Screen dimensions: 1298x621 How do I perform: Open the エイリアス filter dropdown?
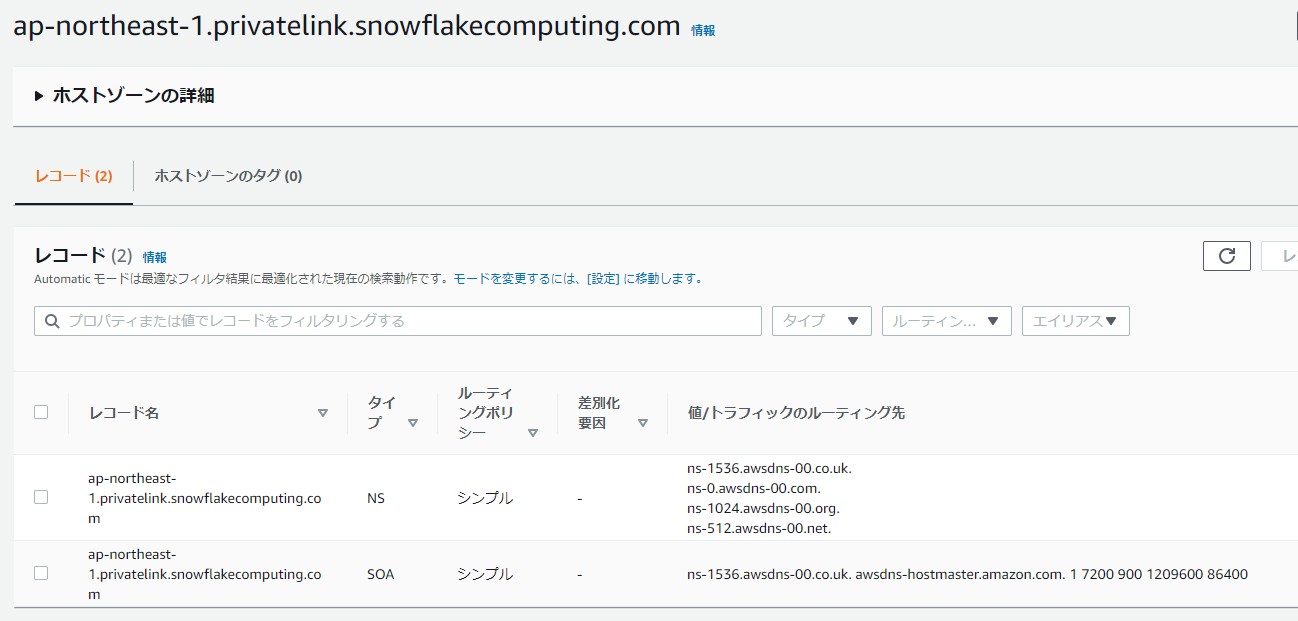coord(1076,321)
